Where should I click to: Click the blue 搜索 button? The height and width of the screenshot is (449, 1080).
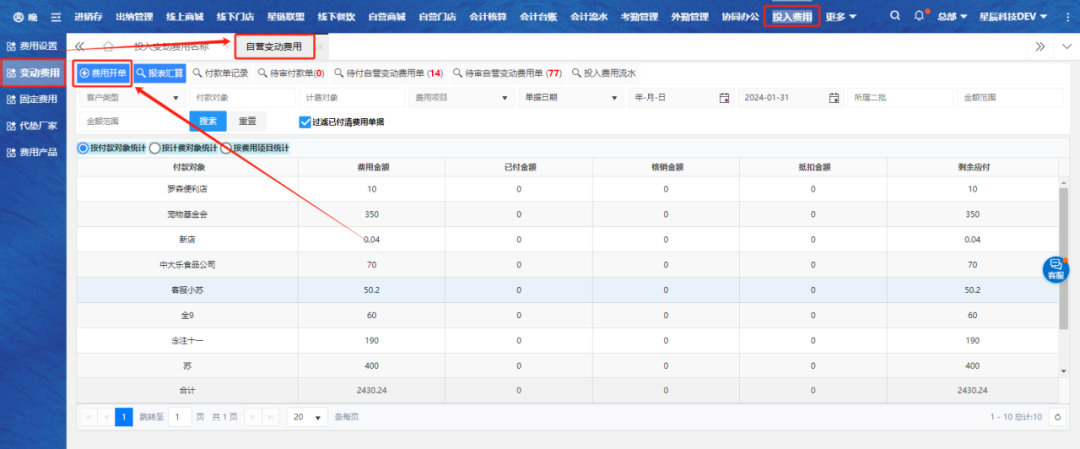click(x=207, y=121)
